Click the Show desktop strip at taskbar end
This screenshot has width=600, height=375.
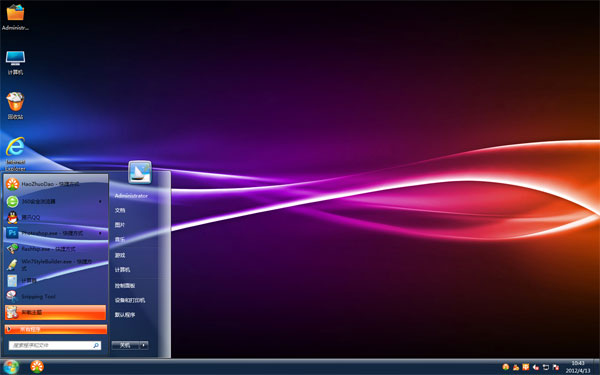[597, 367]
